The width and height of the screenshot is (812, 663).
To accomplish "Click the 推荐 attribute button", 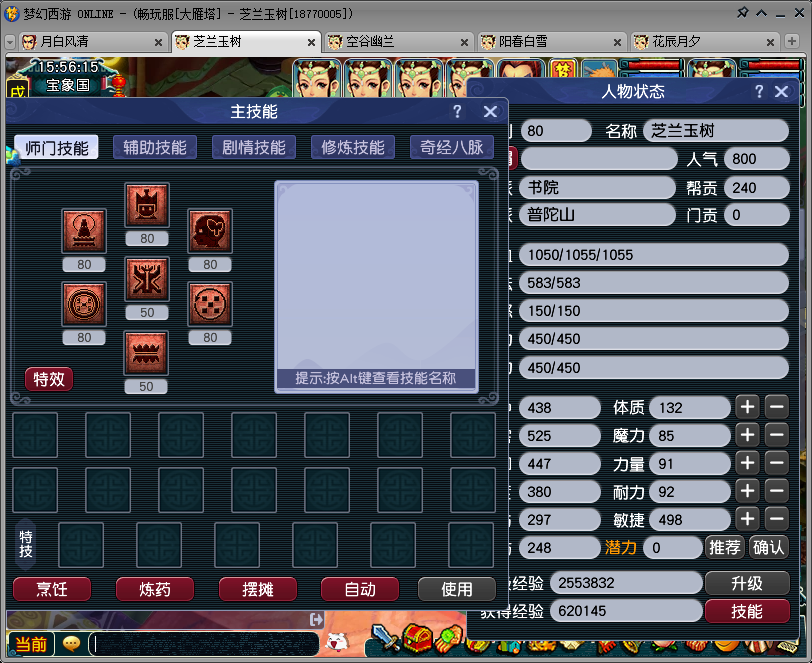I will click(724, 547).
